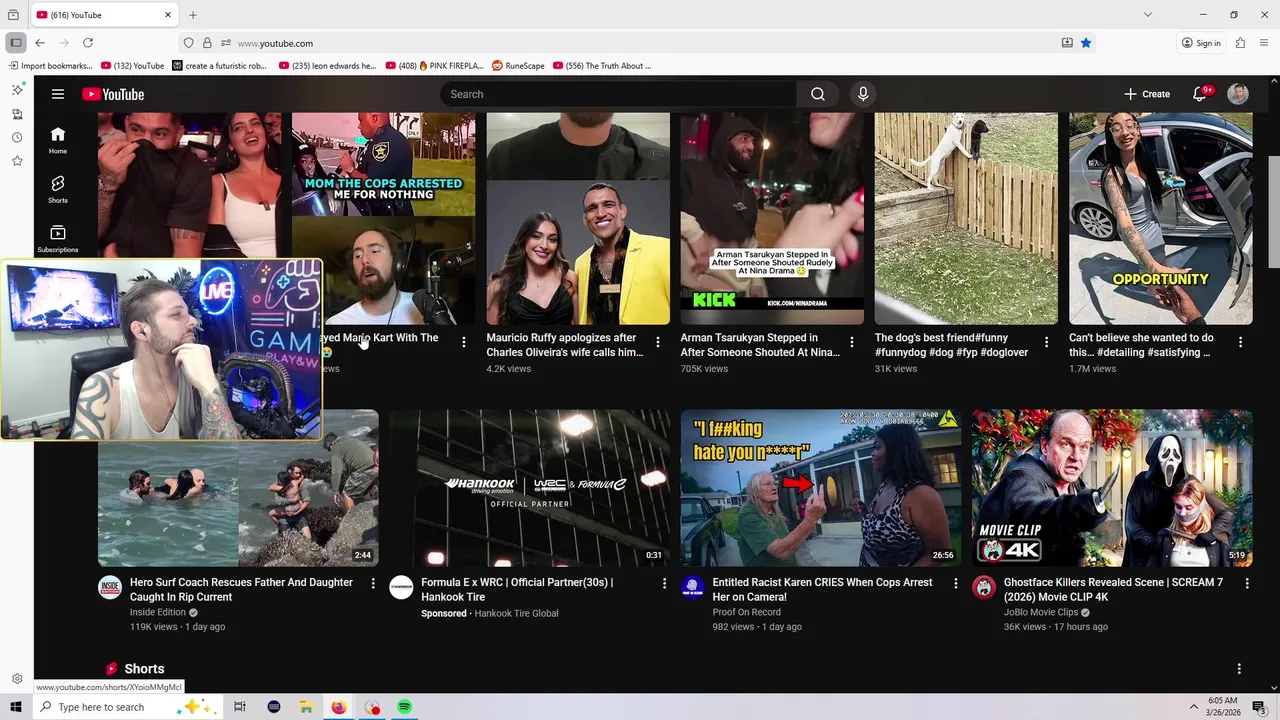1280x720 pixels.
Task: Open Bookmarks sidebar star icon
Action: [x=17, y=161]
